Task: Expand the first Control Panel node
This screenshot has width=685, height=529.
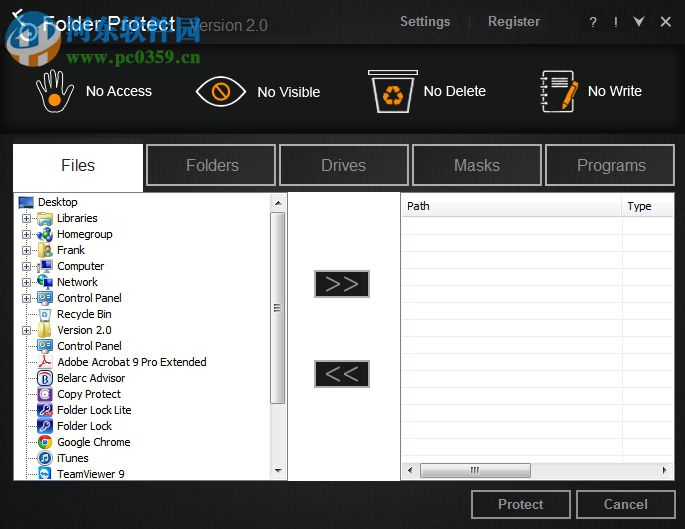Action: tap(26, 298)
